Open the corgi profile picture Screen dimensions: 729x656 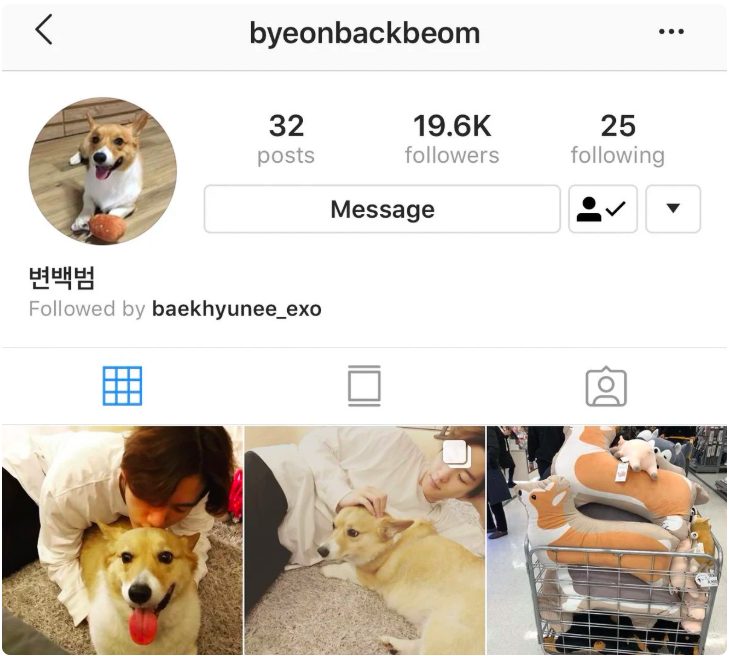tap(103, 171)
